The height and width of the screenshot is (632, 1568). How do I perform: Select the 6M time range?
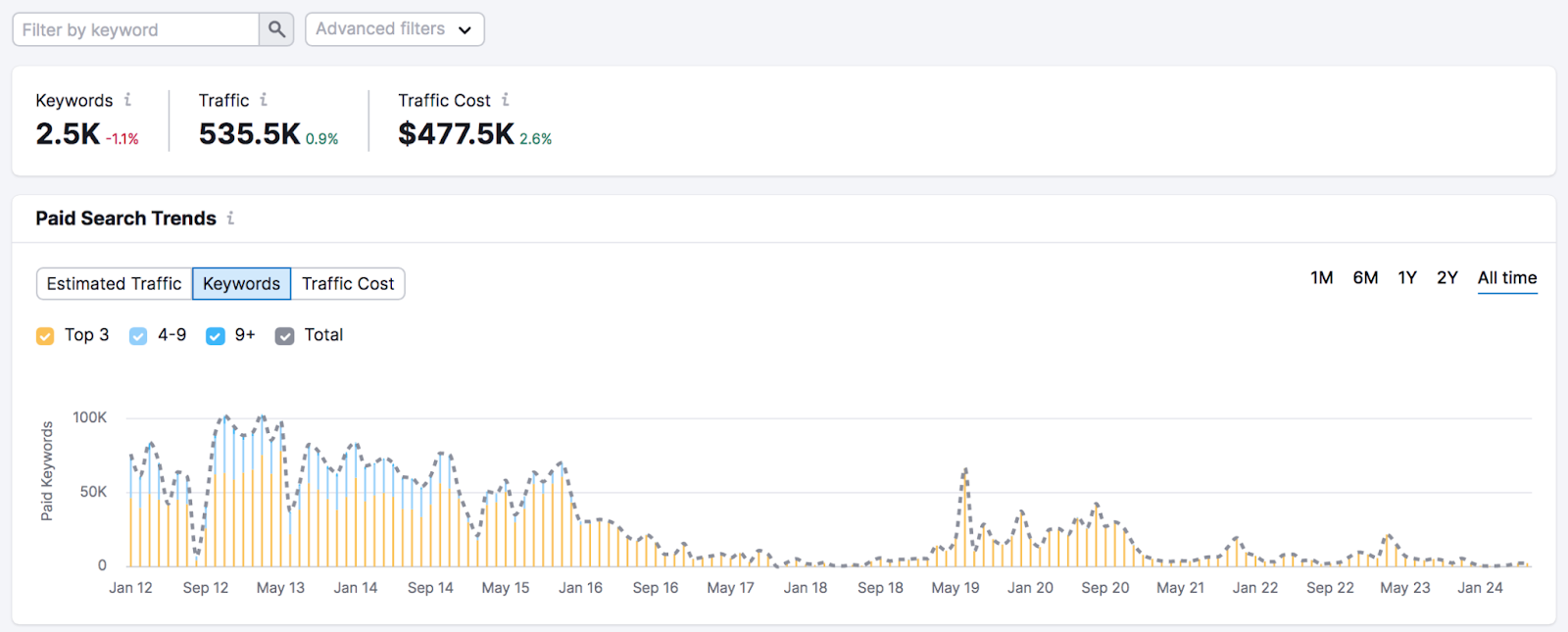[1364, 277]
